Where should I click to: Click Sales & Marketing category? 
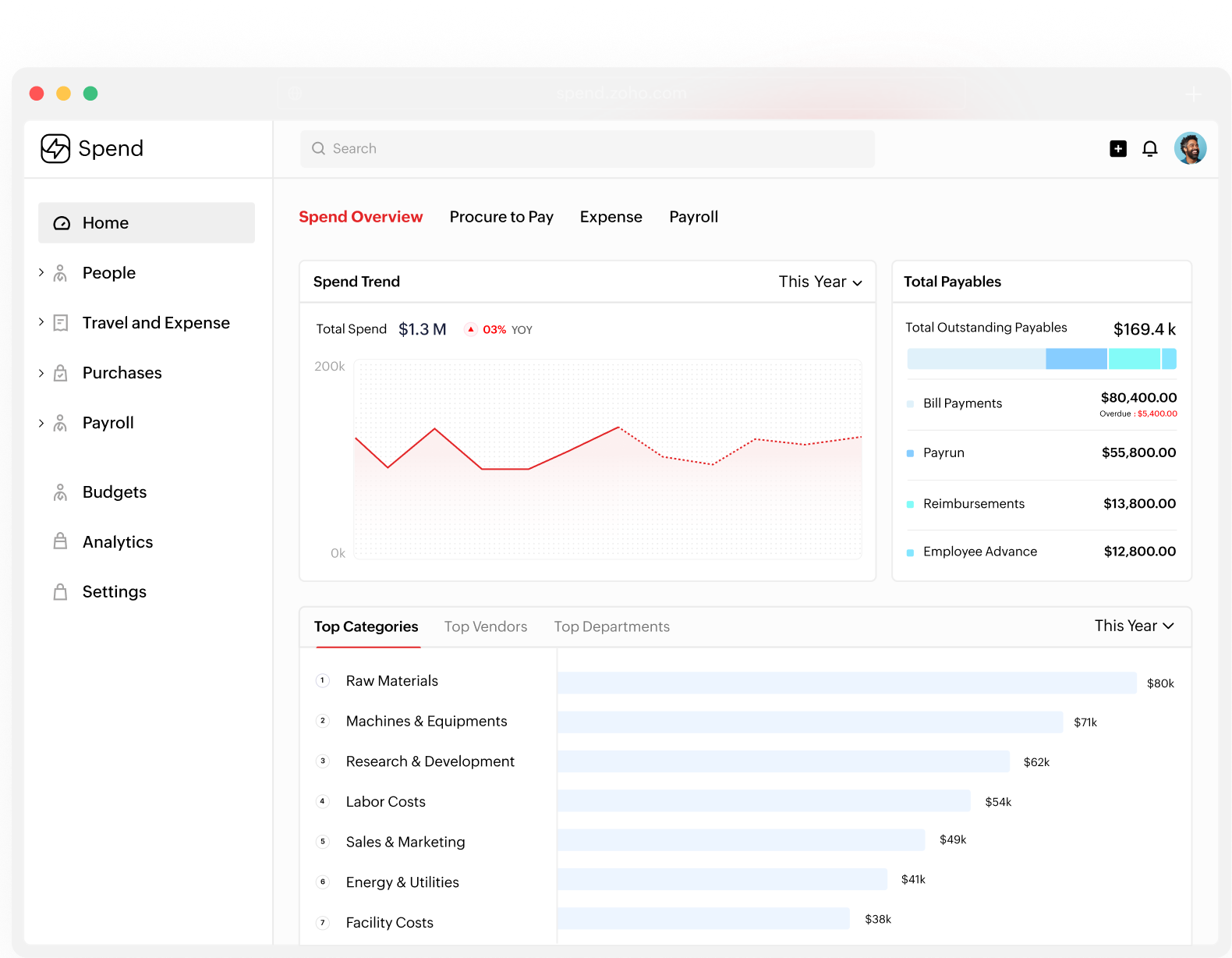coord(405,842)
